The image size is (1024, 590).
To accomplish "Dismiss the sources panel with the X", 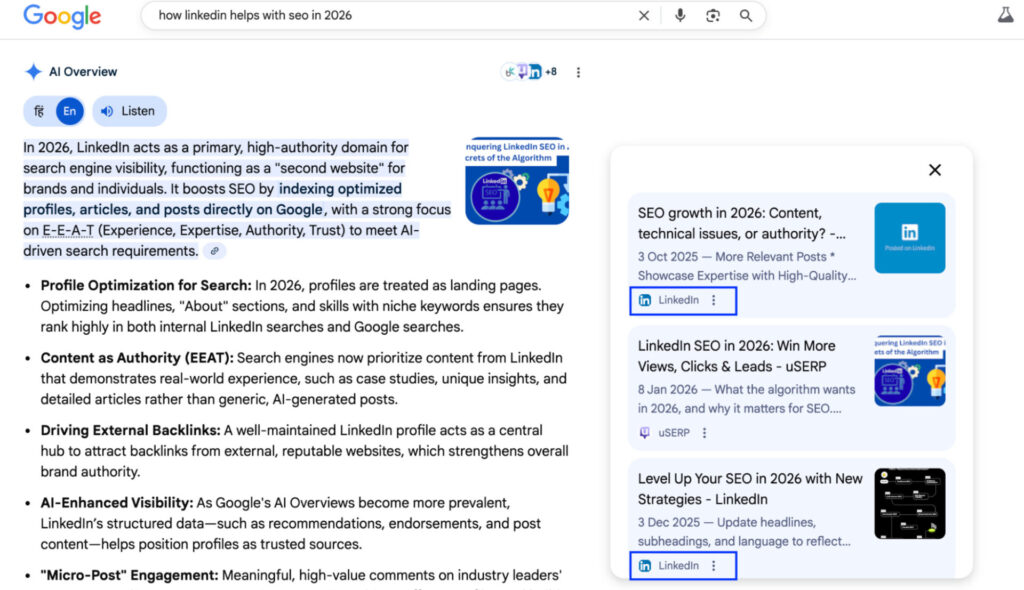I will tap(935, 170).
